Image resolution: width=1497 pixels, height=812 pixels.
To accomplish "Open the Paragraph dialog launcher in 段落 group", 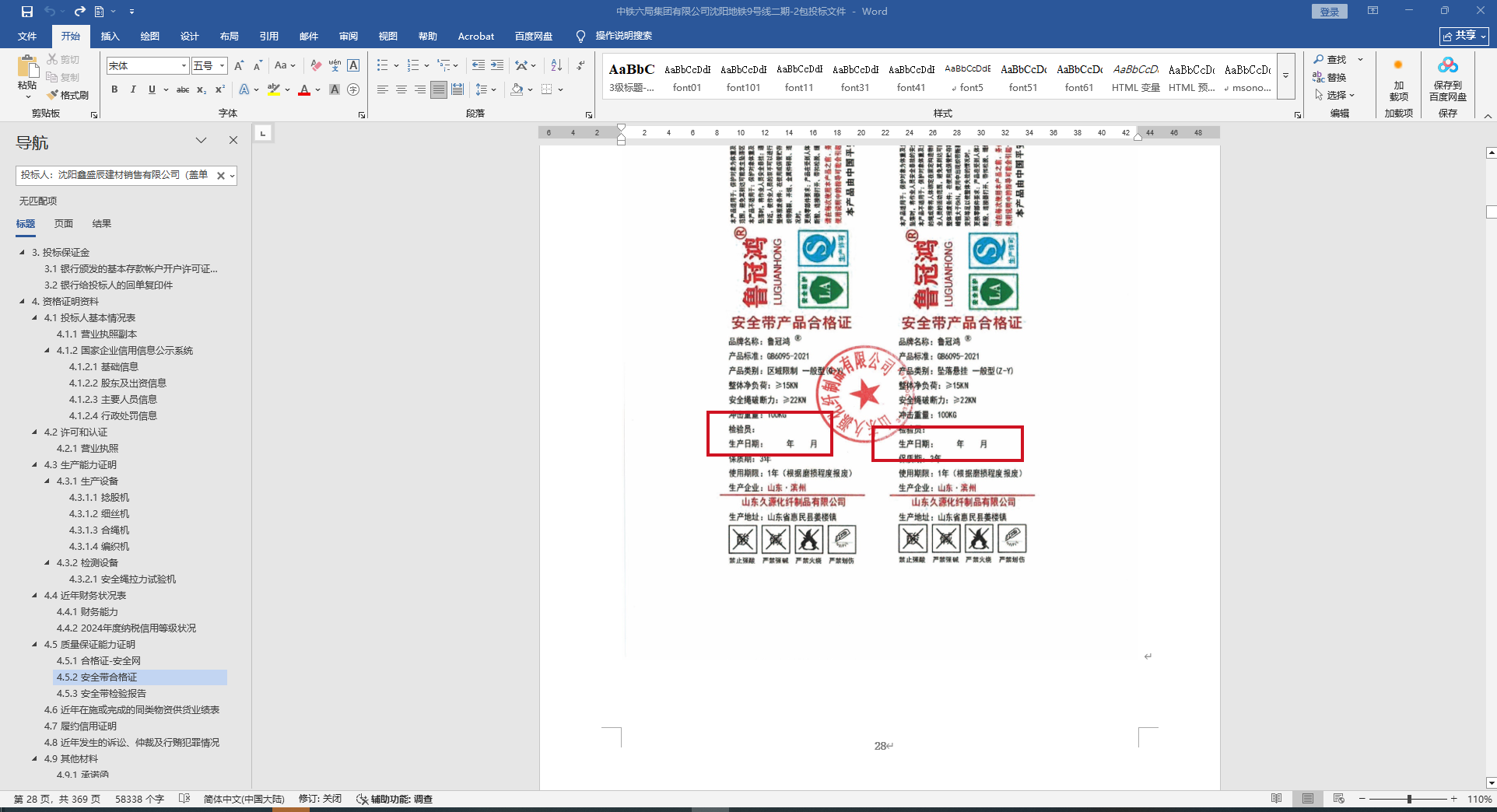I will point(588,115).
